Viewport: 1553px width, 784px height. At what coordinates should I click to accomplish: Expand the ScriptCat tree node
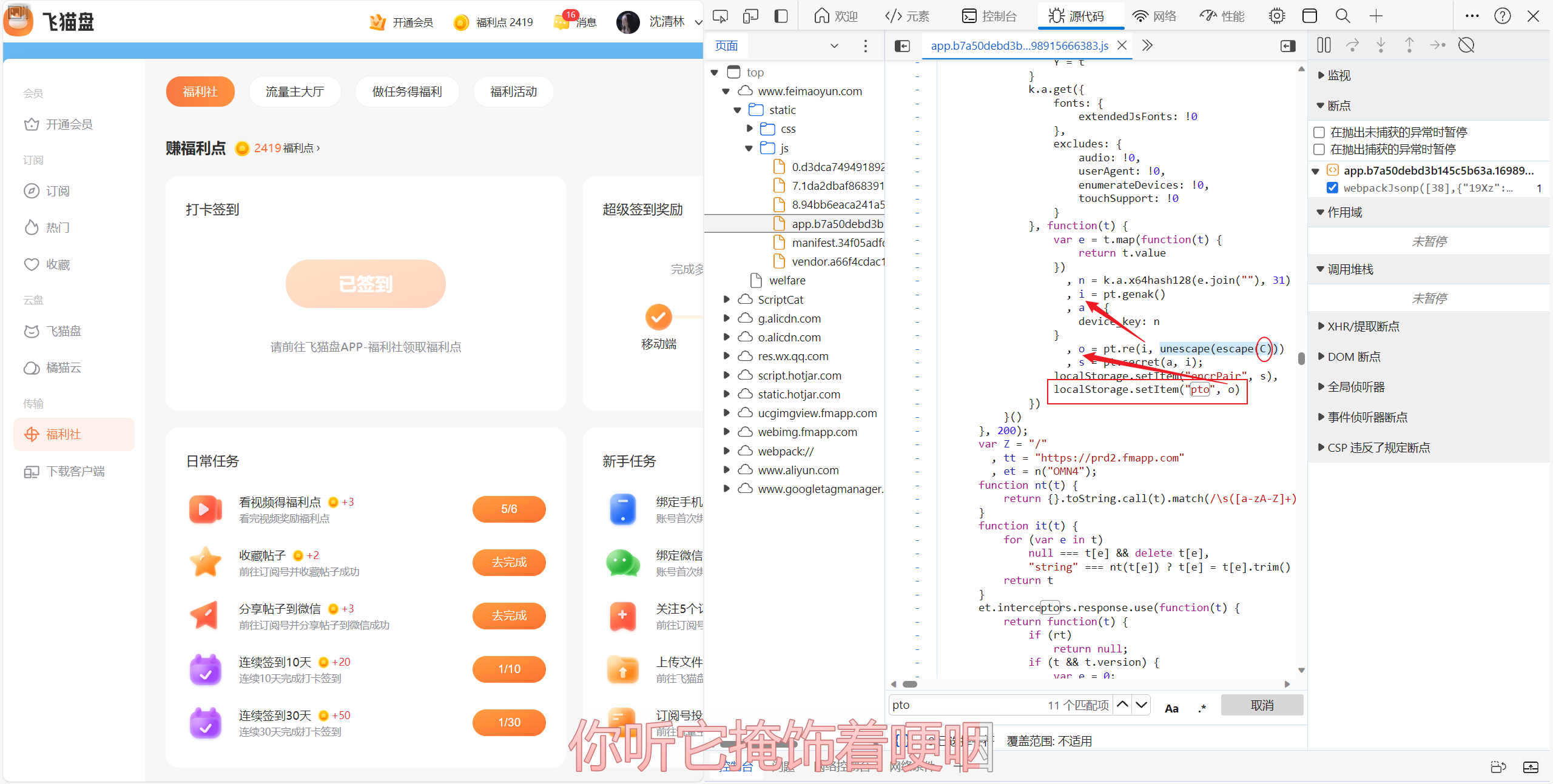click(726, 300)
